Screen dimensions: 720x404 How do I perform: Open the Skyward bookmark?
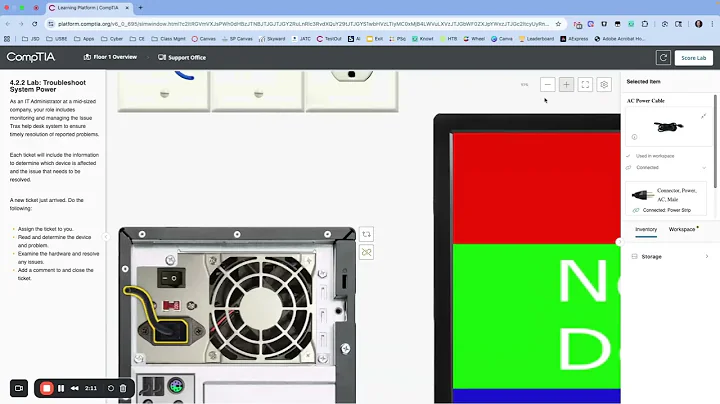(x=272, y=39)
